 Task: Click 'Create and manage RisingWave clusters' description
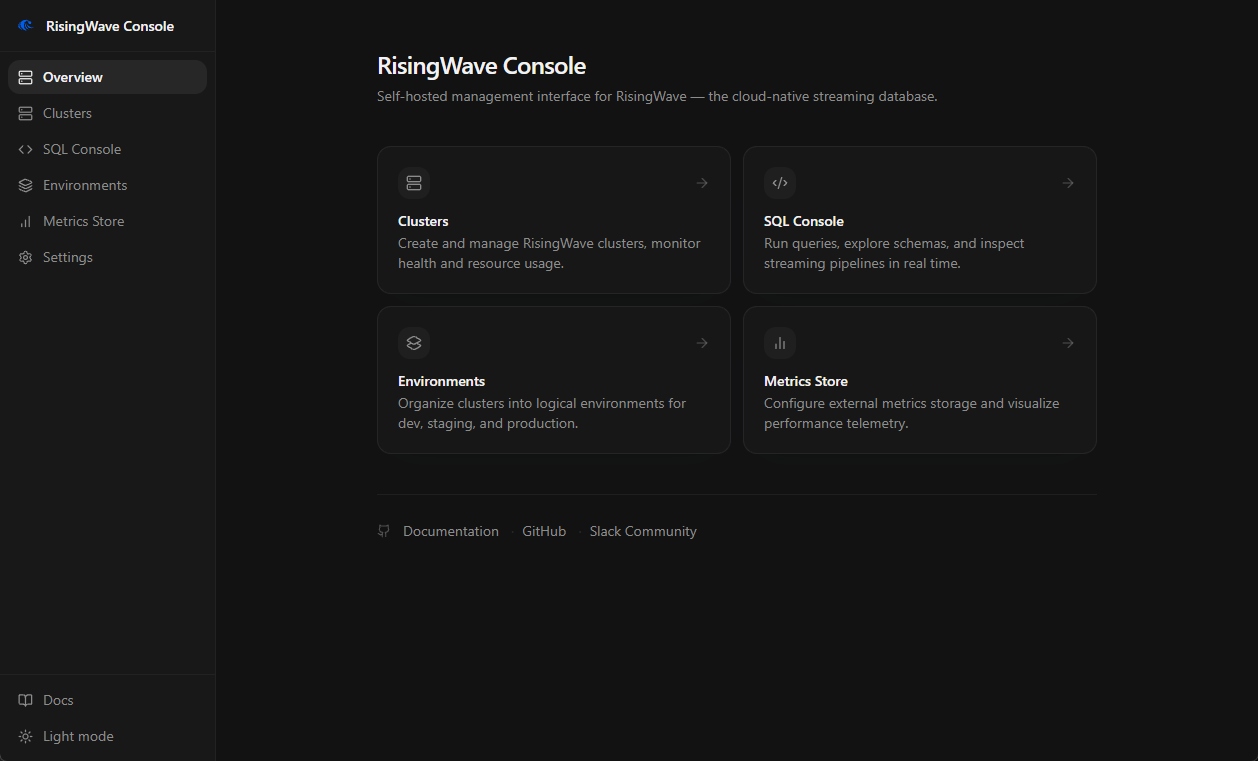[549, 253]
